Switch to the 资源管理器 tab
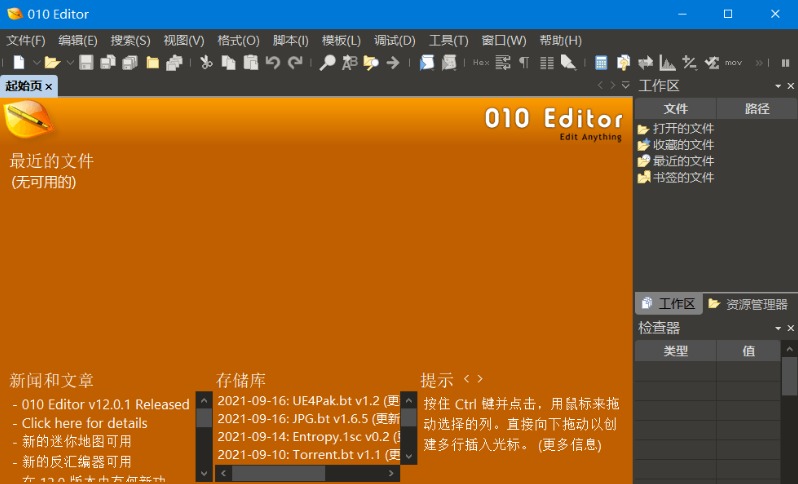The width and height of the screenshot is (798, 484). point(748,304)
